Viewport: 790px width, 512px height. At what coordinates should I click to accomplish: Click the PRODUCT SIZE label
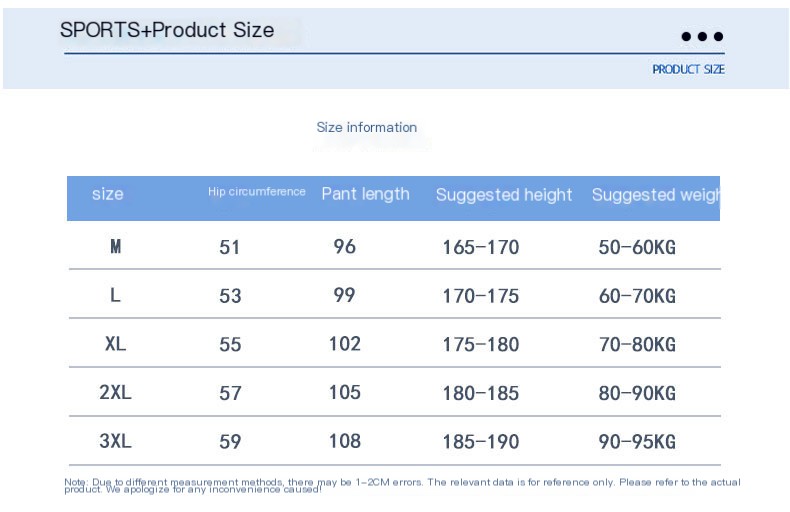click(x=688, y=70)
